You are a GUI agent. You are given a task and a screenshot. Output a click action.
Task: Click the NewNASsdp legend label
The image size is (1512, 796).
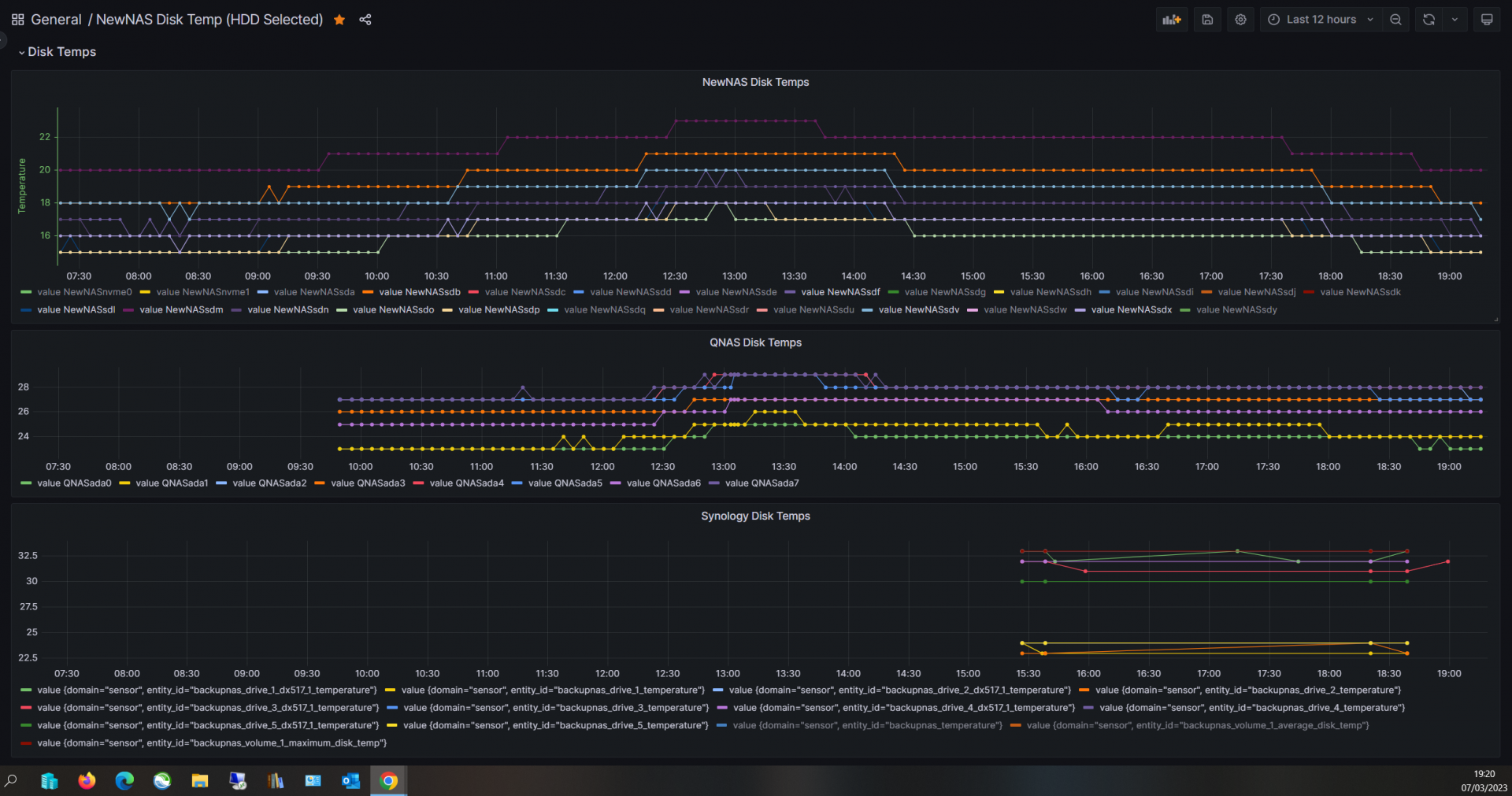click(x=499, y=310)
